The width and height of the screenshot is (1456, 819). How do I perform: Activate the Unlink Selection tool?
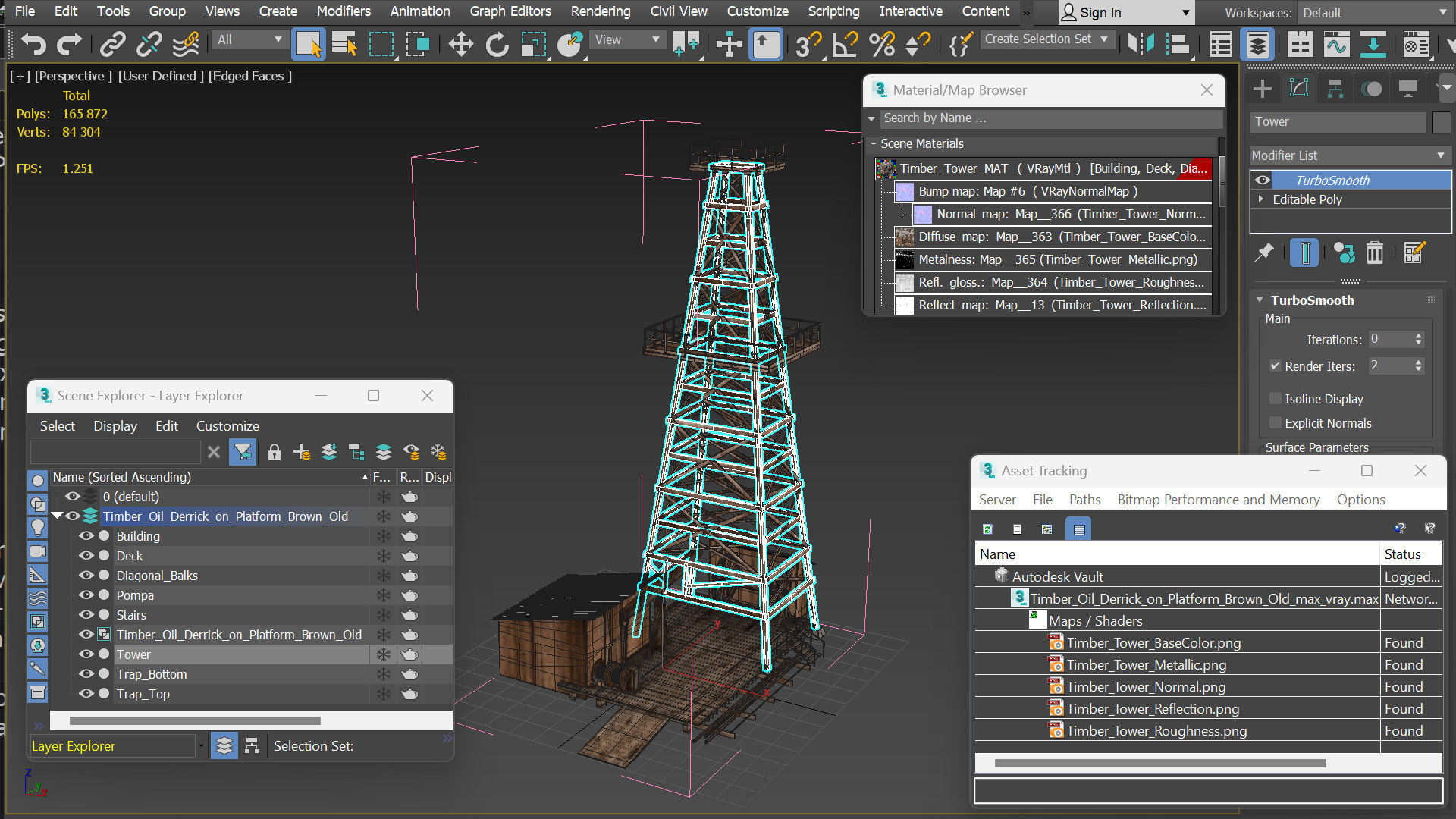pyautogui.click(x=149, y=44)
